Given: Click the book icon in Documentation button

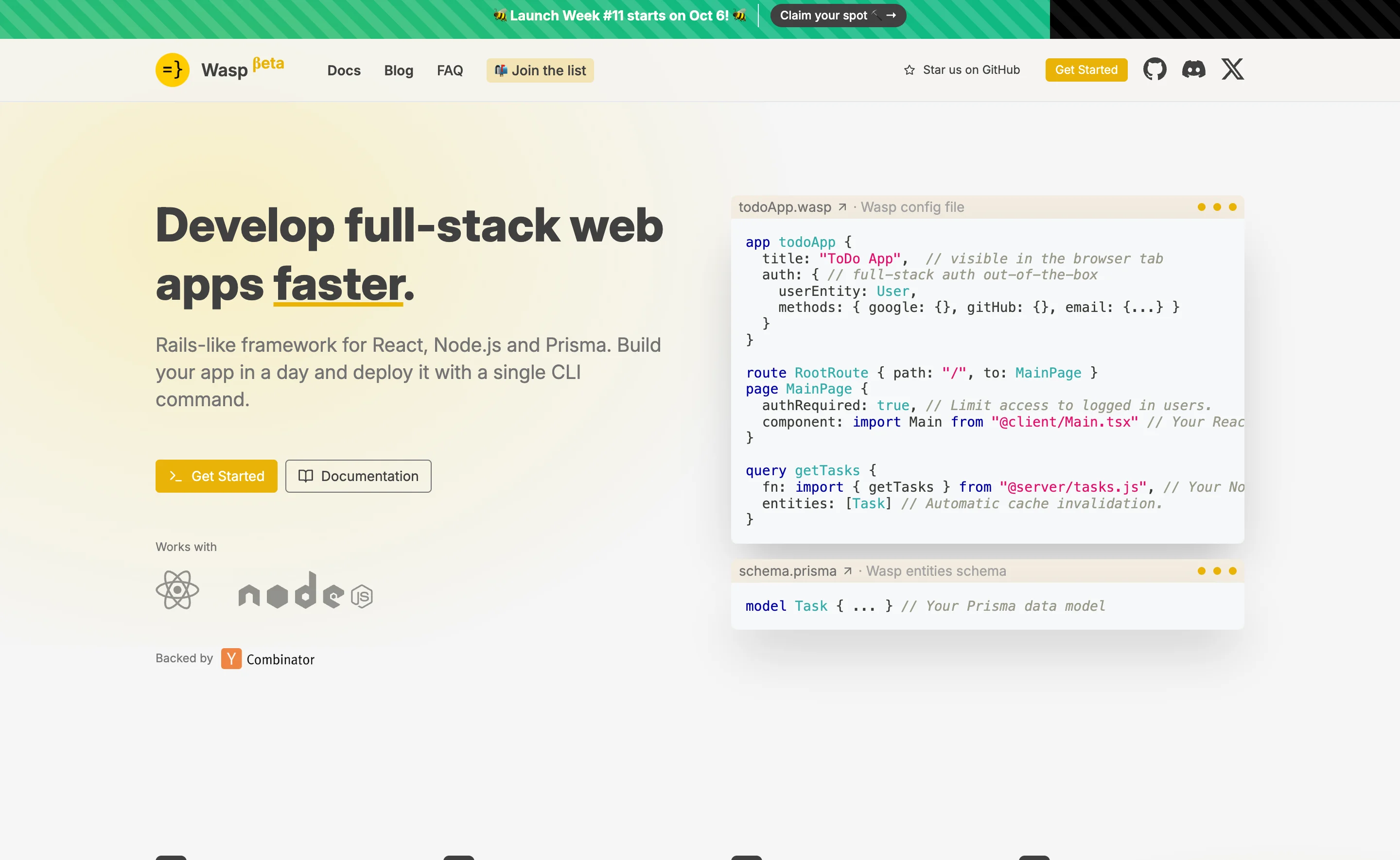Looking at the screenshot, I should [305, 476].
